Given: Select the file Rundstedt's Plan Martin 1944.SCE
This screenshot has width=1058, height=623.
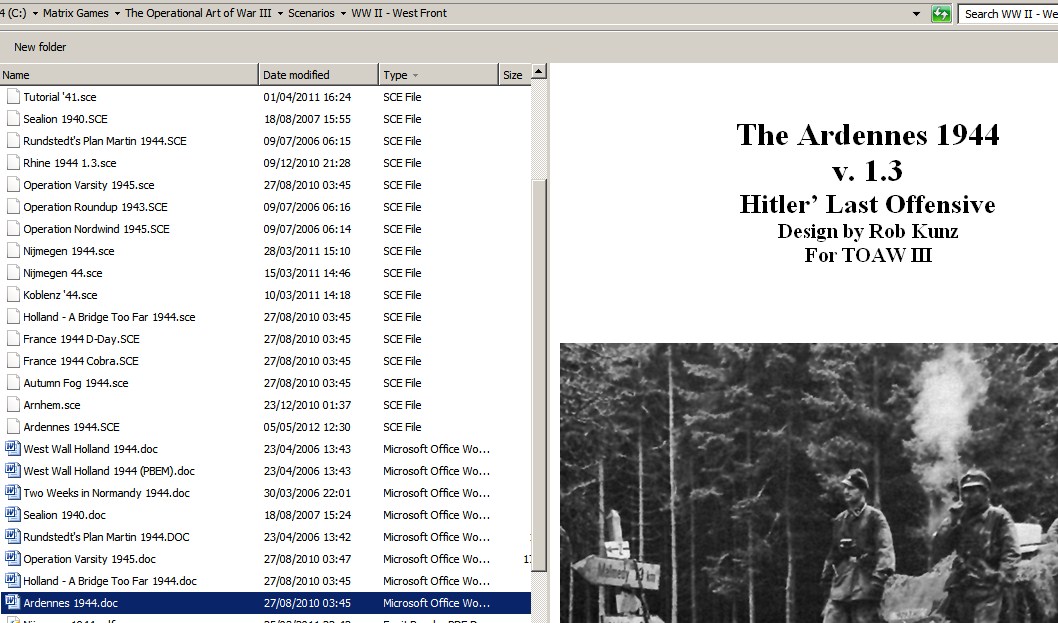Looking at the screenshot, I should 105,141.
